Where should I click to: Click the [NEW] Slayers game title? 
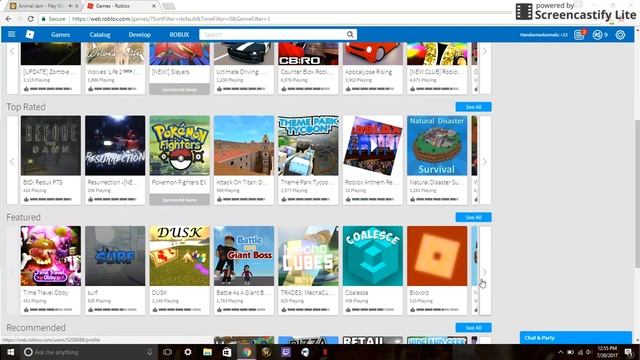click(x=171, y=72)
